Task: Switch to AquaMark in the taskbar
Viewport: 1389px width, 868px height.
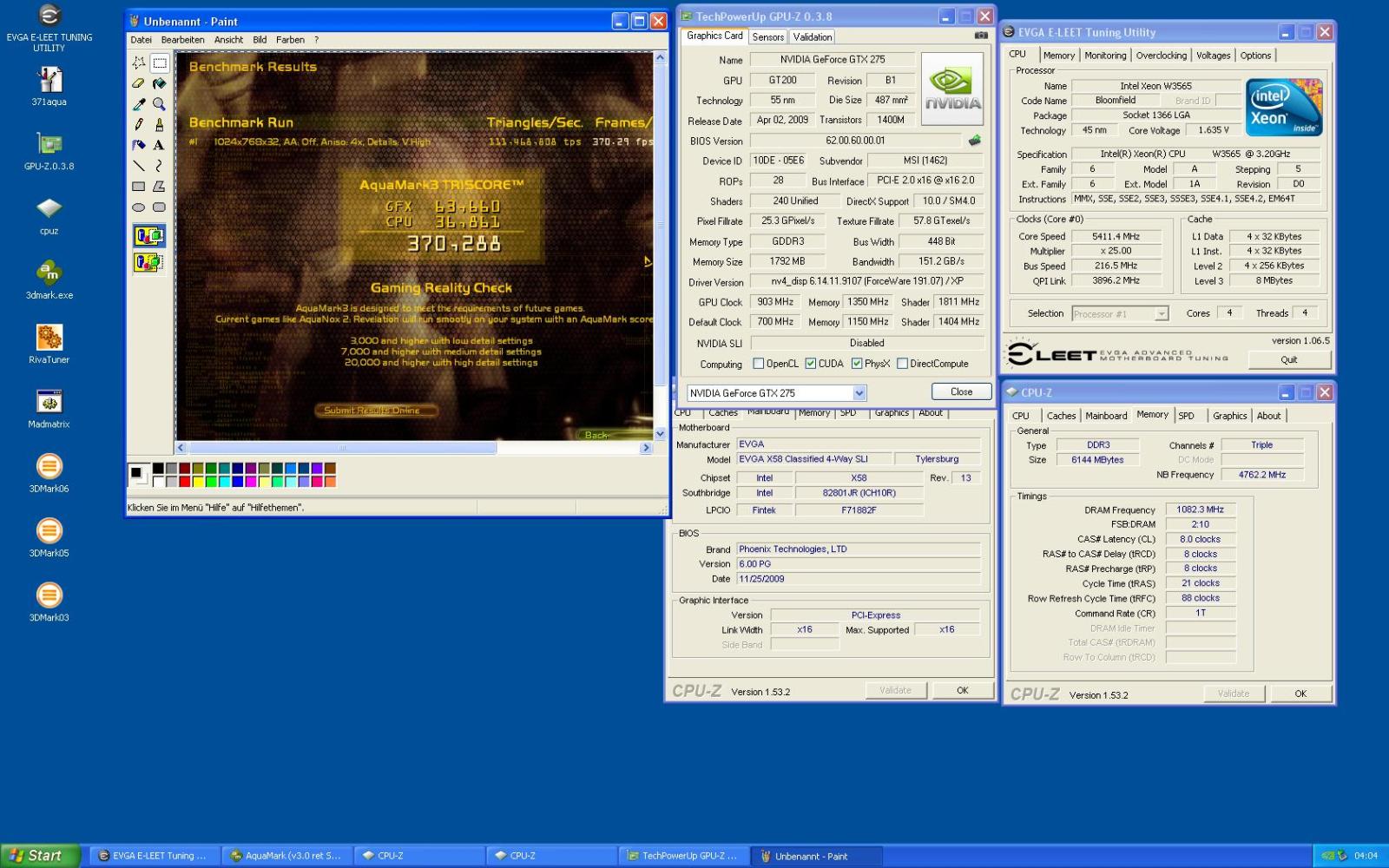Action: click(x=287, y=856)
